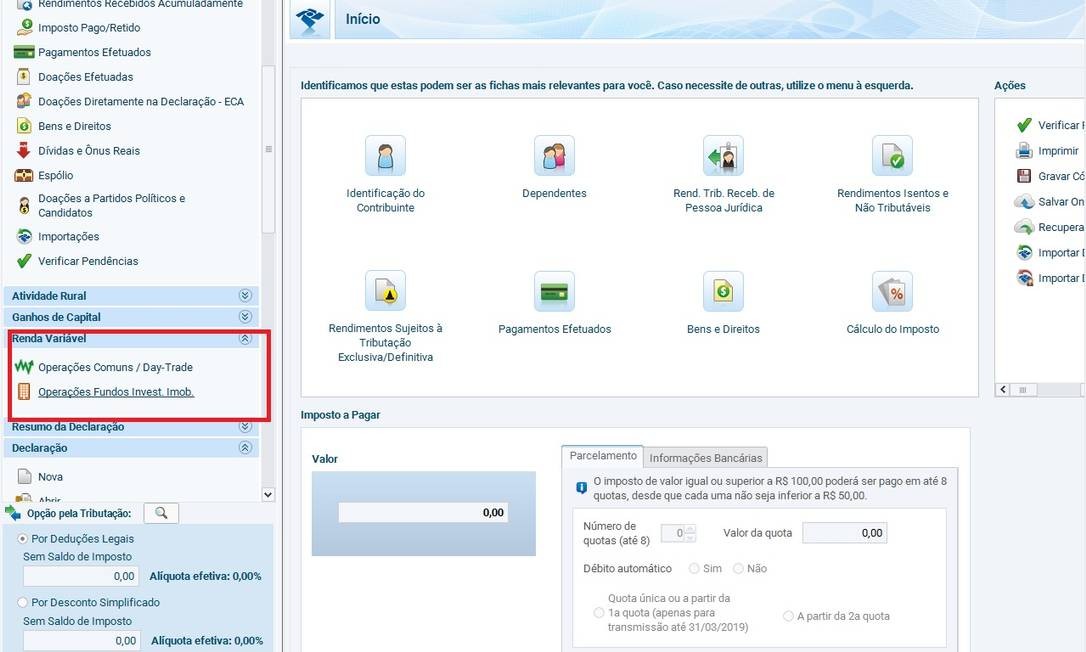Open the Pagamentos Efetuados card icon

pyautogui.click(x=554, y=291)
